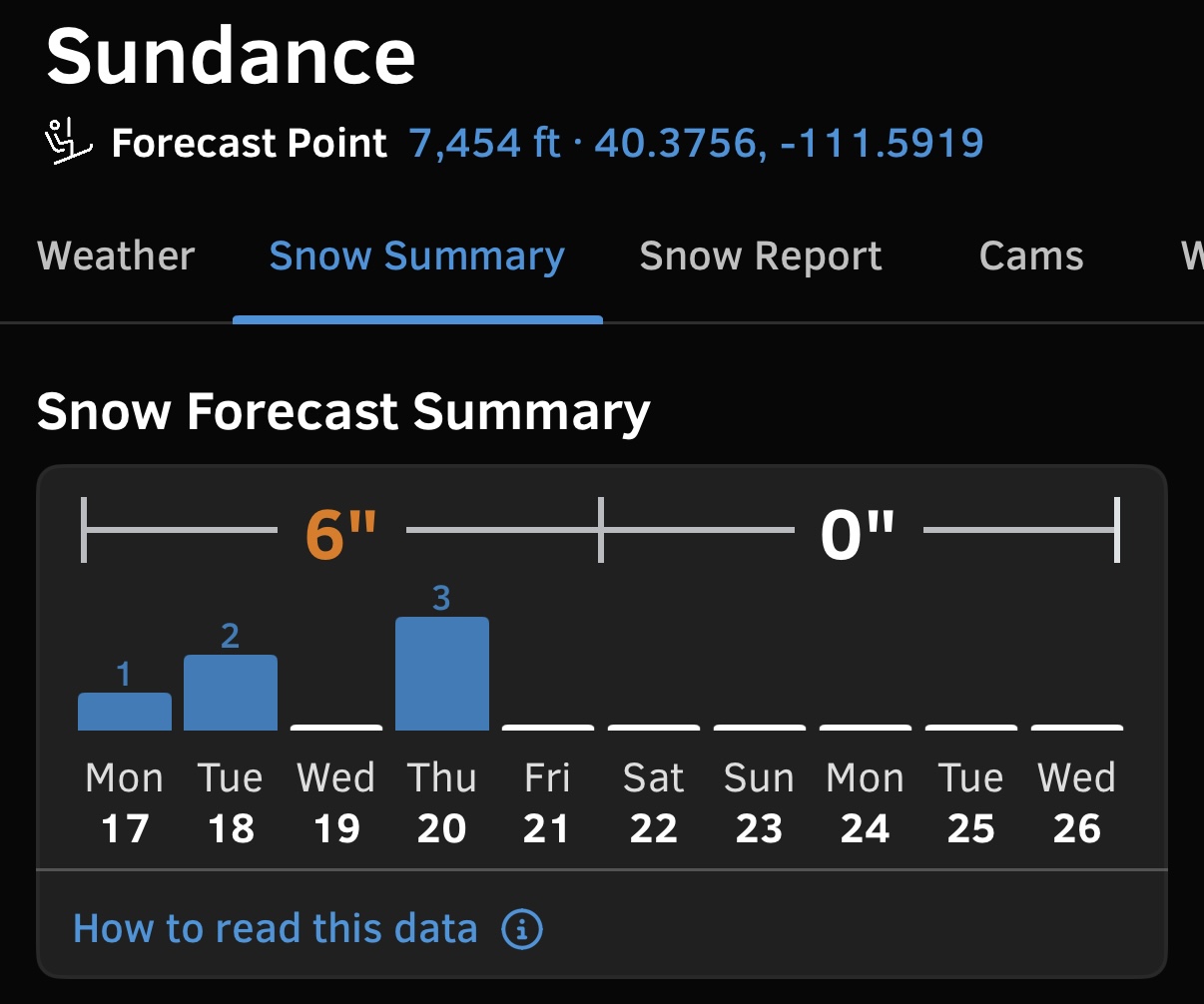Image resolution: width=1204 pixels, height=1004 pixels.
Task: Select the Monday 17 snow bar
Action: coord(125,712)
